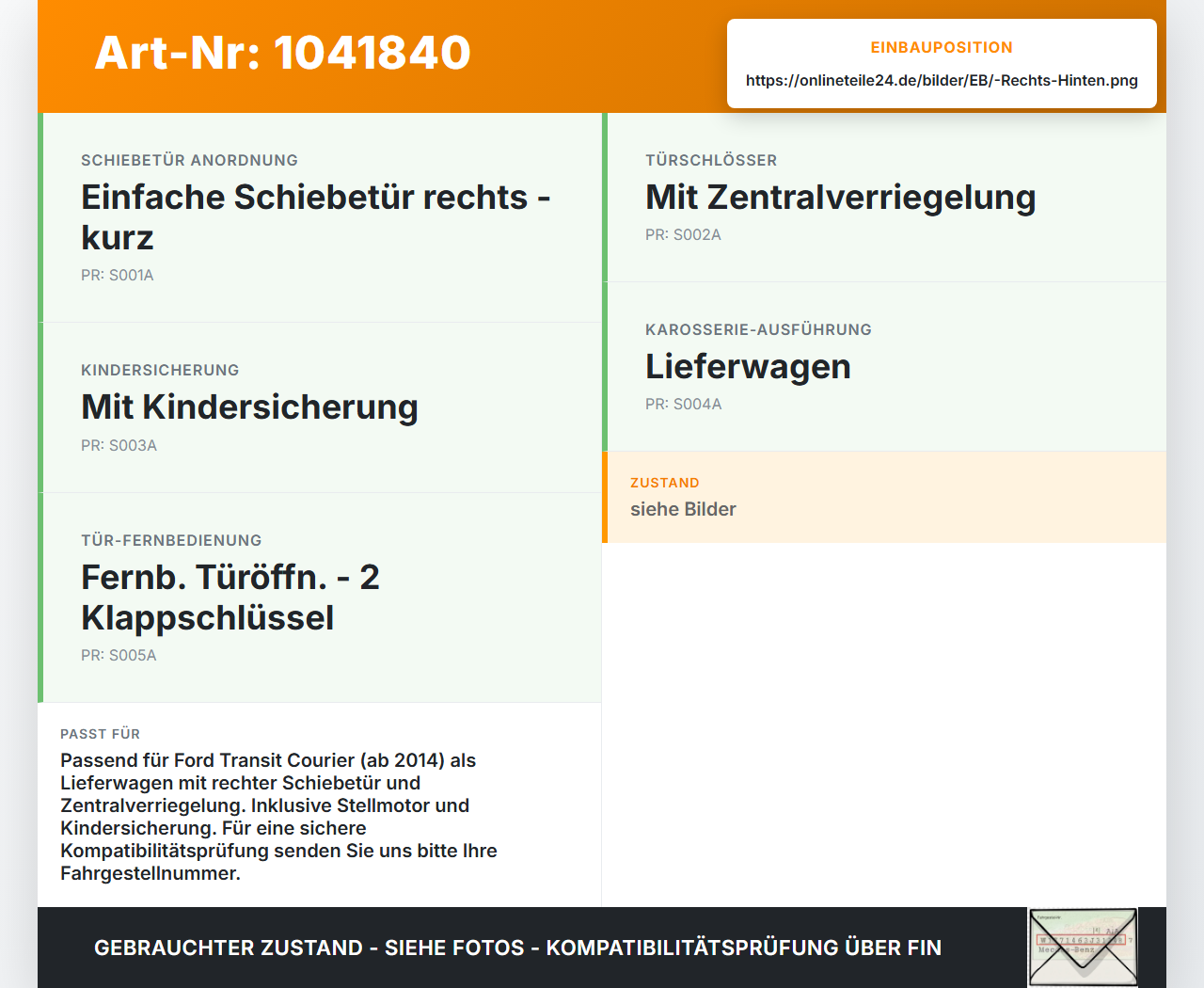Open the crossed-out vehicle document thumbnail

1083,948
